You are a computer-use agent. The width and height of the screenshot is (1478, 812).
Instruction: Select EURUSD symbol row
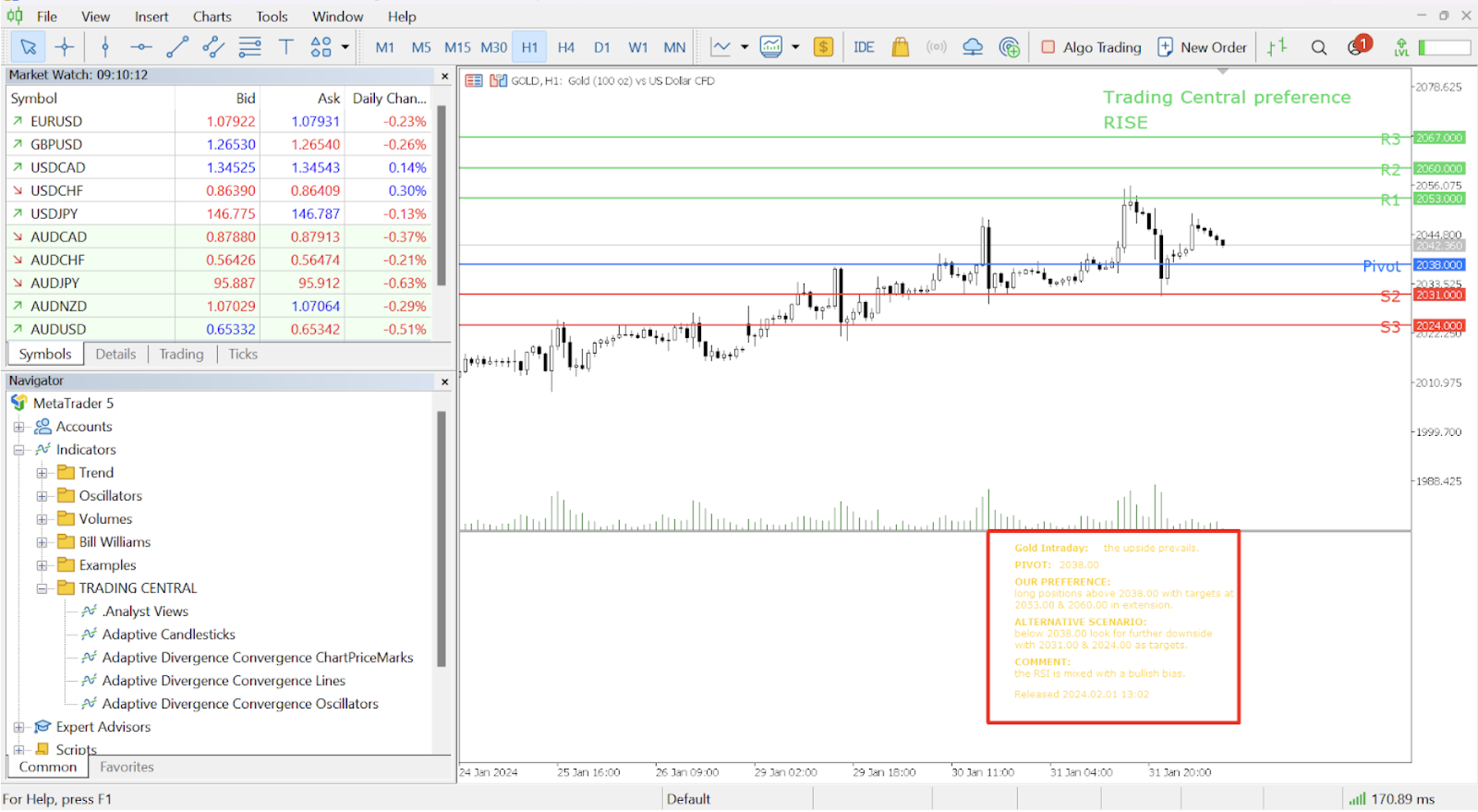point(220,121)
